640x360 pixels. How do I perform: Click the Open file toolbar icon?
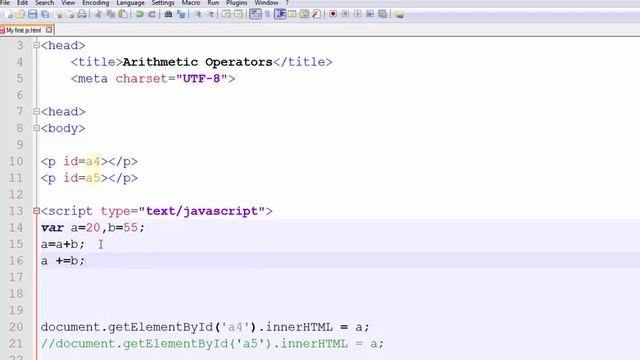pos(20,15)
